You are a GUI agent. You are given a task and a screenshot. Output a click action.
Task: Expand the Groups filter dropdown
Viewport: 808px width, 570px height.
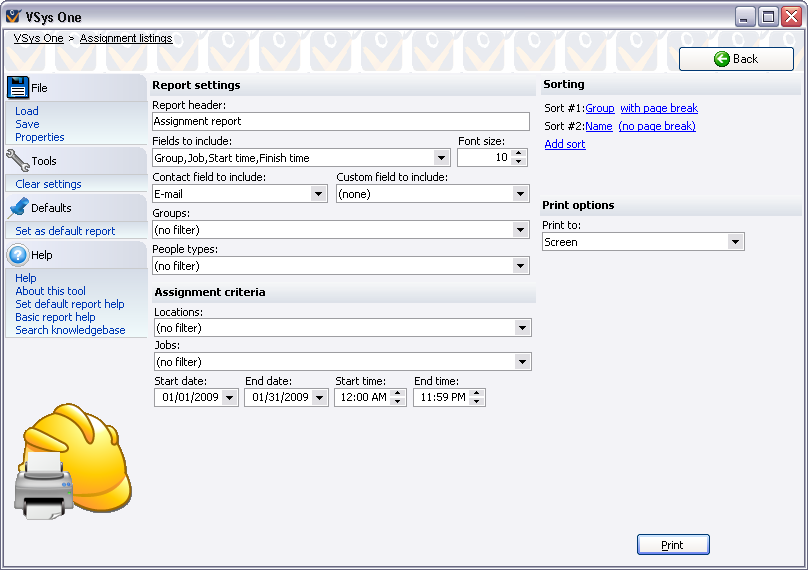point(520,230)
